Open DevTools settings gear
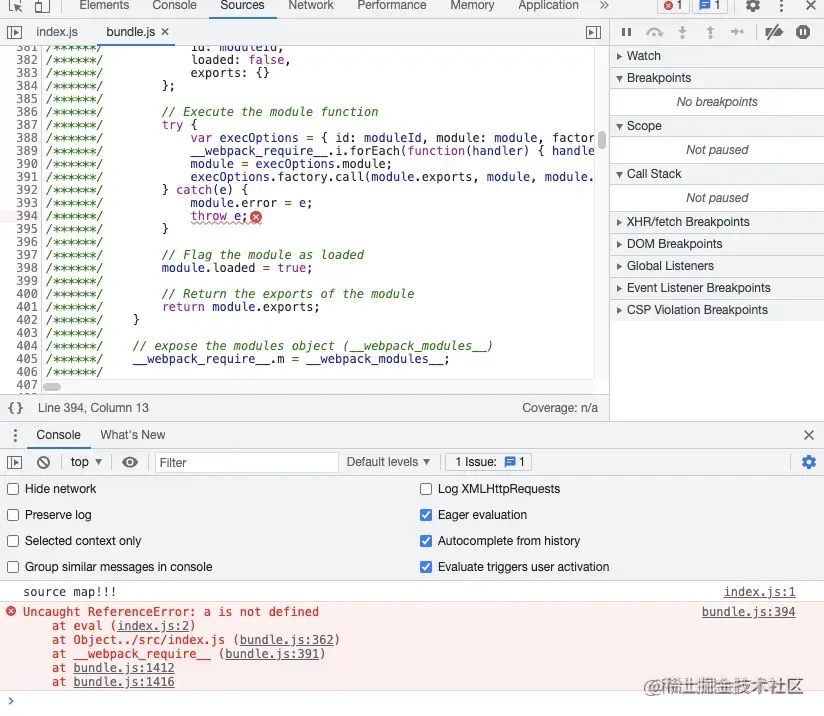The width and height of the screenshot is (824, 716). pos(753,5)
